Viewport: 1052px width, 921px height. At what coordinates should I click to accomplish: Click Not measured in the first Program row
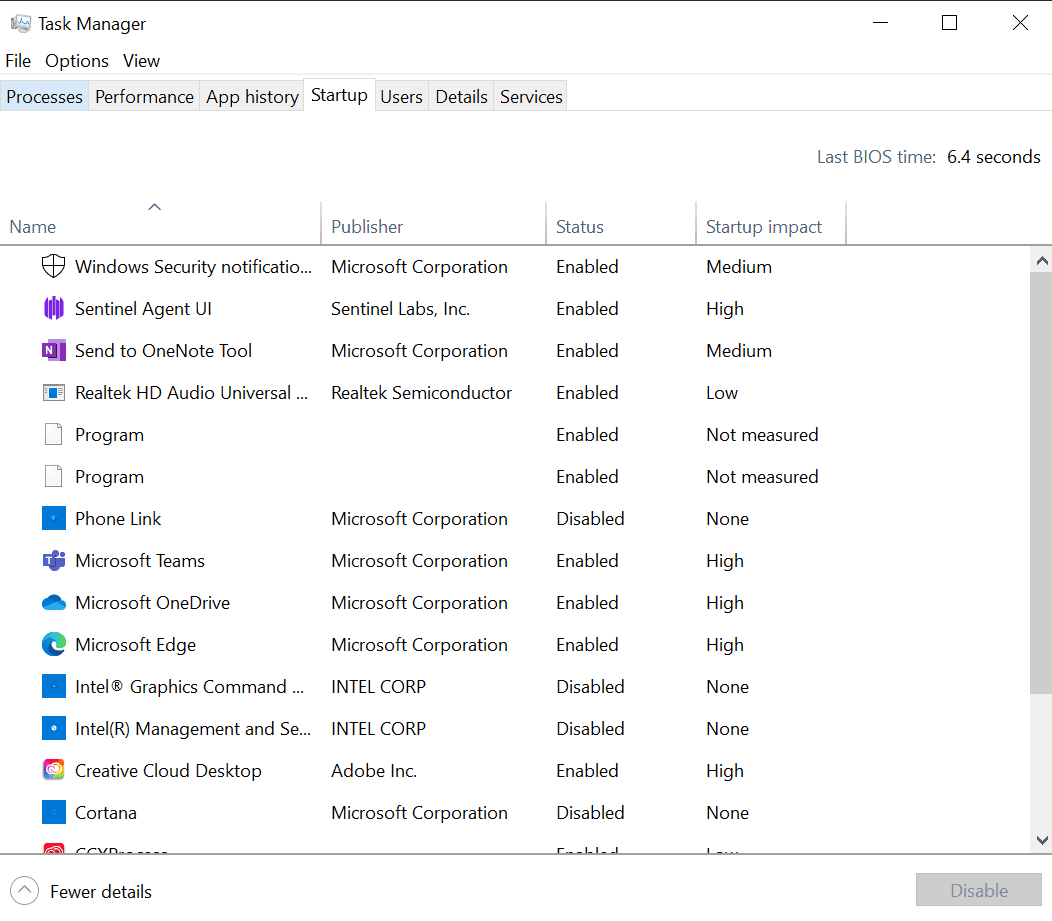(x=762, y=435)
